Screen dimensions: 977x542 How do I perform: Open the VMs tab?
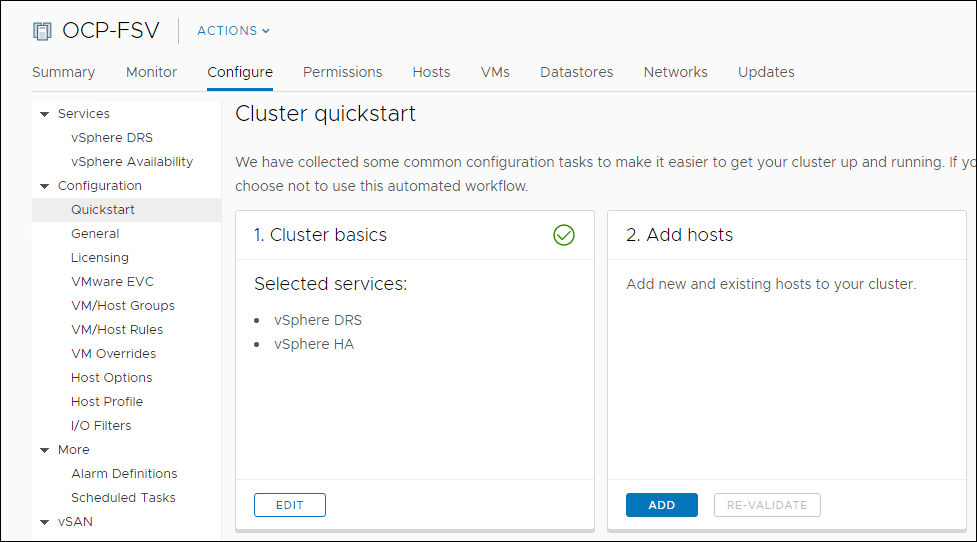point(495,72)
